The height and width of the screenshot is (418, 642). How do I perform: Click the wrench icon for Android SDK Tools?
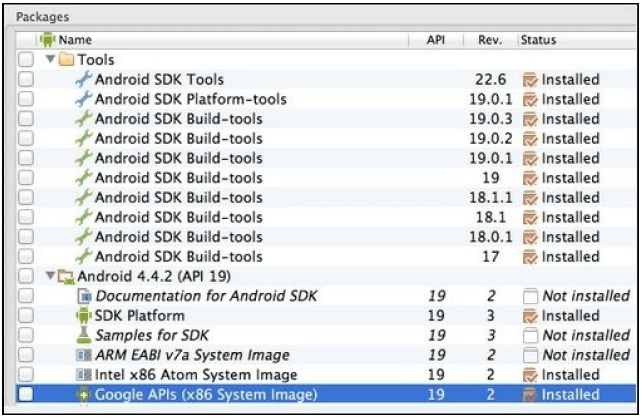(x=84, y=79)
